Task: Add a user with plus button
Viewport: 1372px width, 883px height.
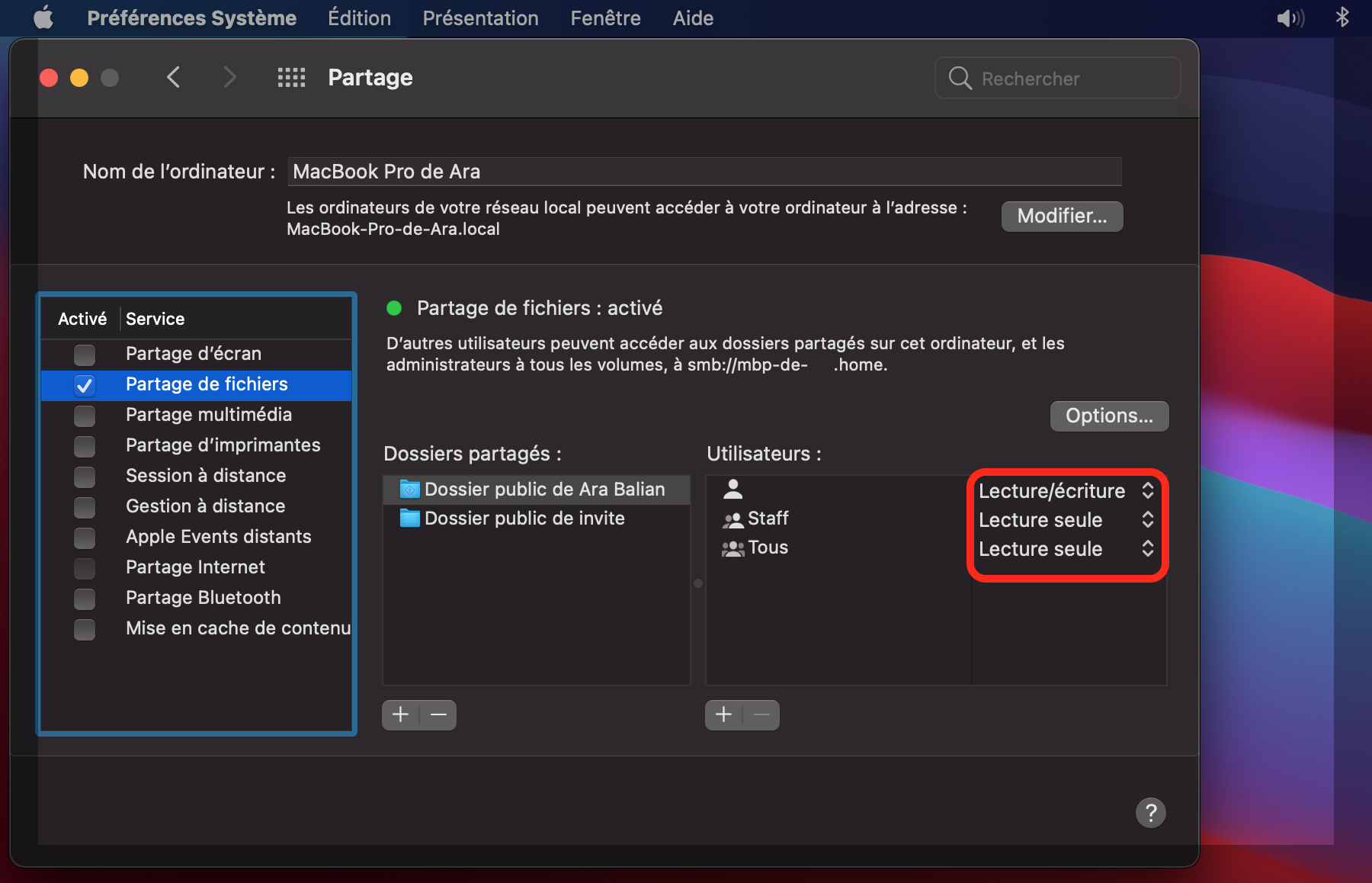Action: click(x=724, y=714)
